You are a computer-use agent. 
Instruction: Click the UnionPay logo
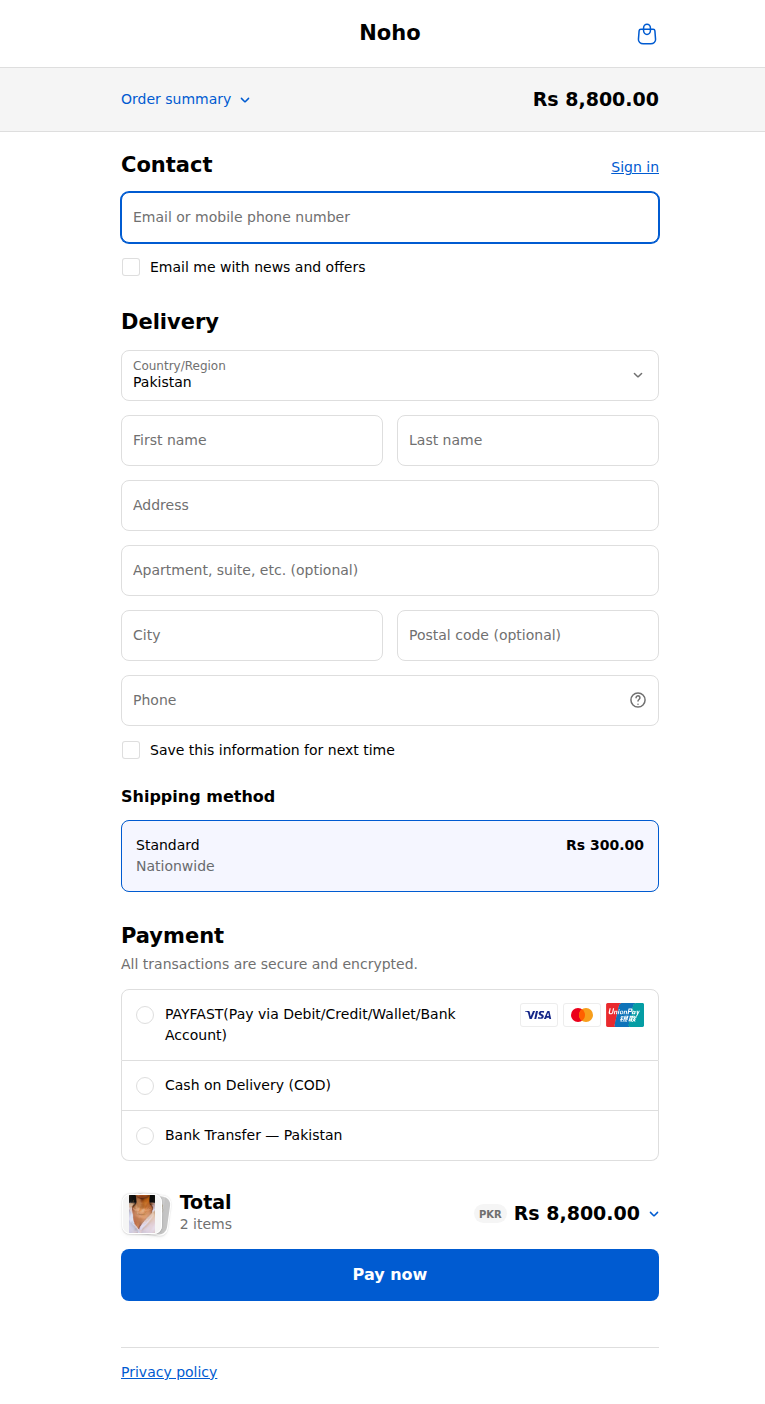(x=624, y=1014)
